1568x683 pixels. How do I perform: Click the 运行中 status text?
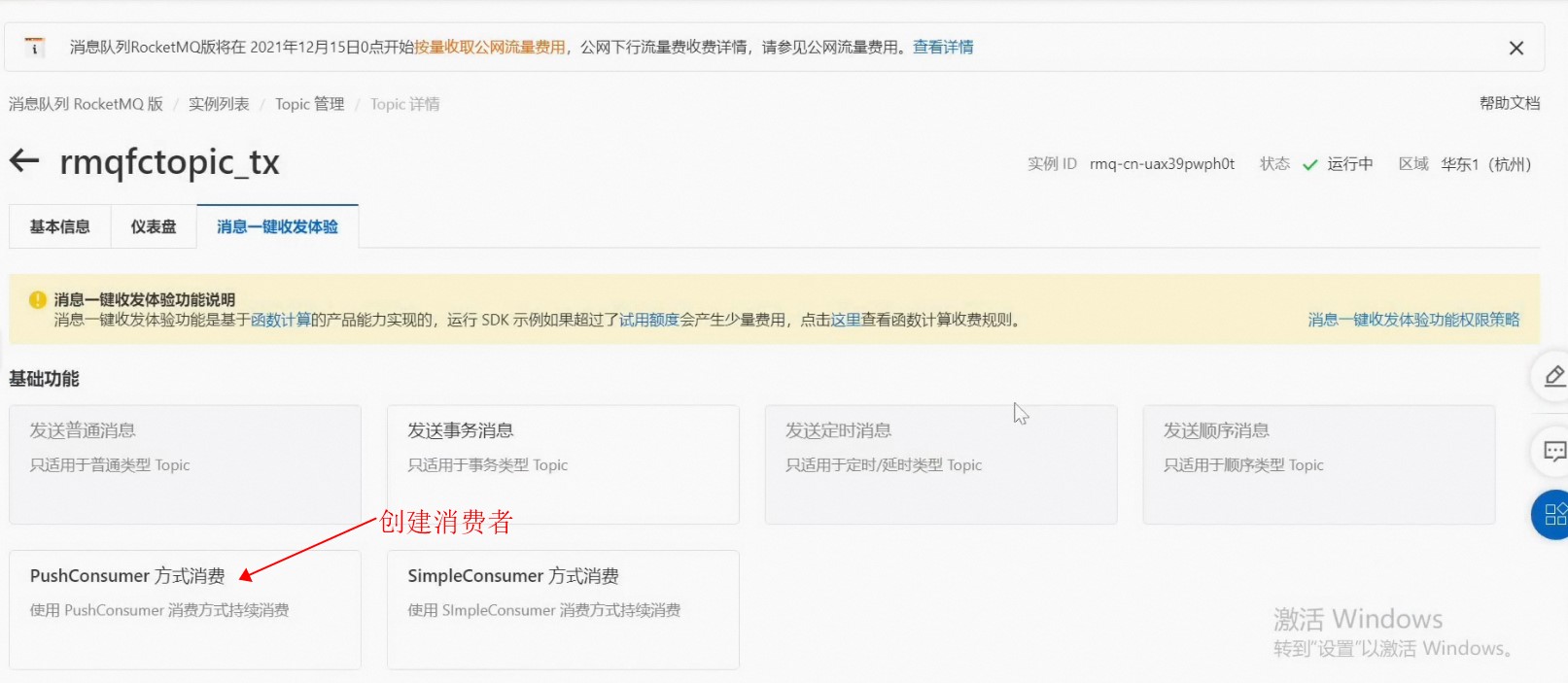pos(1350,164)
